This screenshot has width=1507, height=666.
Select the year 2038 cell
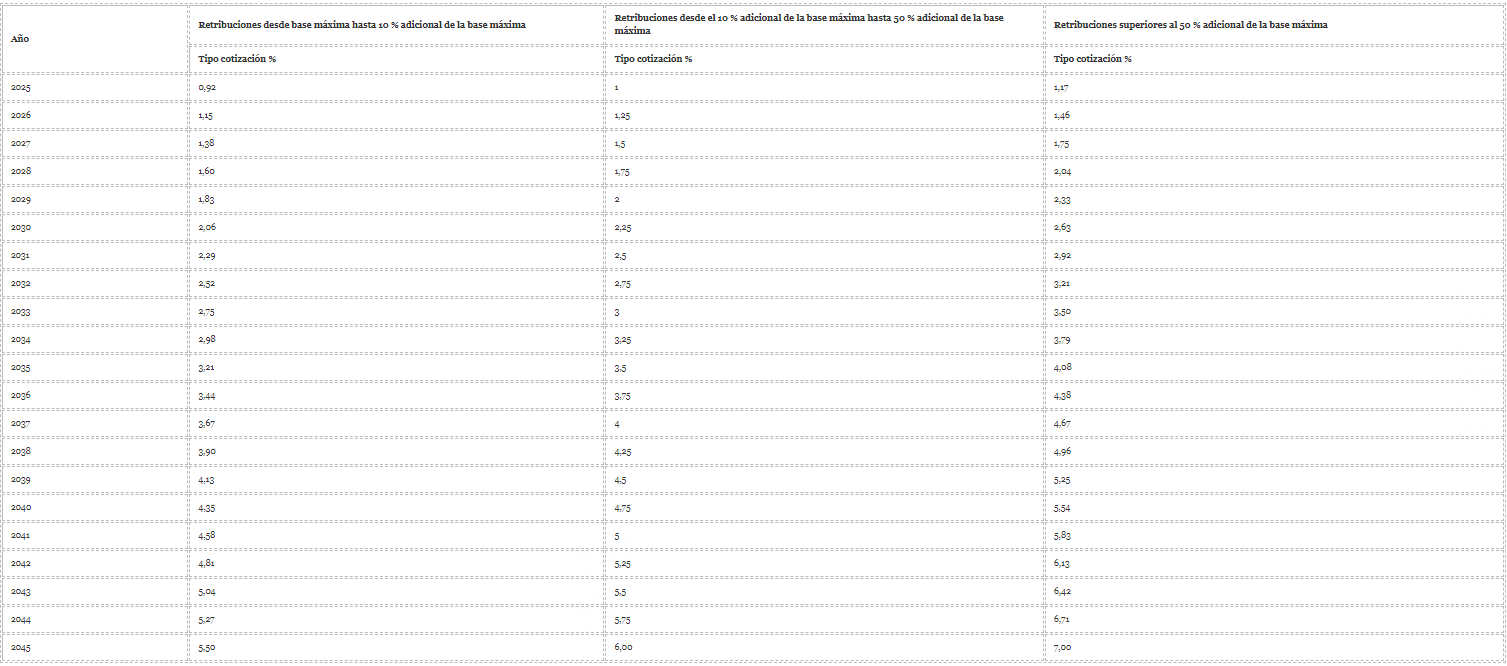point(21,452)
